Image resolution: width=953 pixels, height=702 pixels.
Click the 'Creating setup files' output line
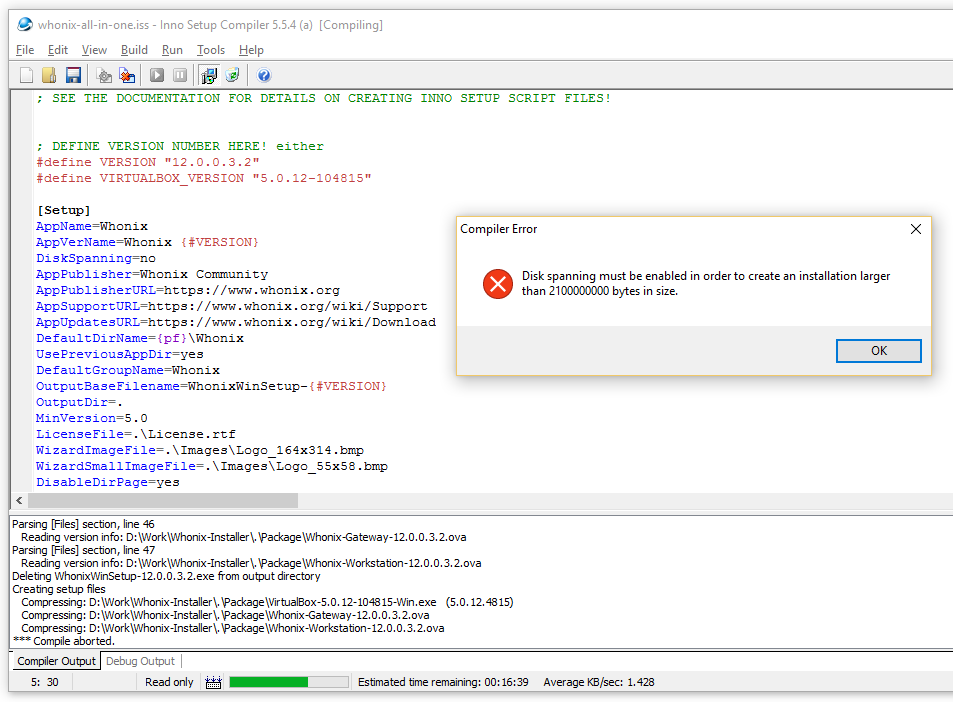(x=59, y=589)
